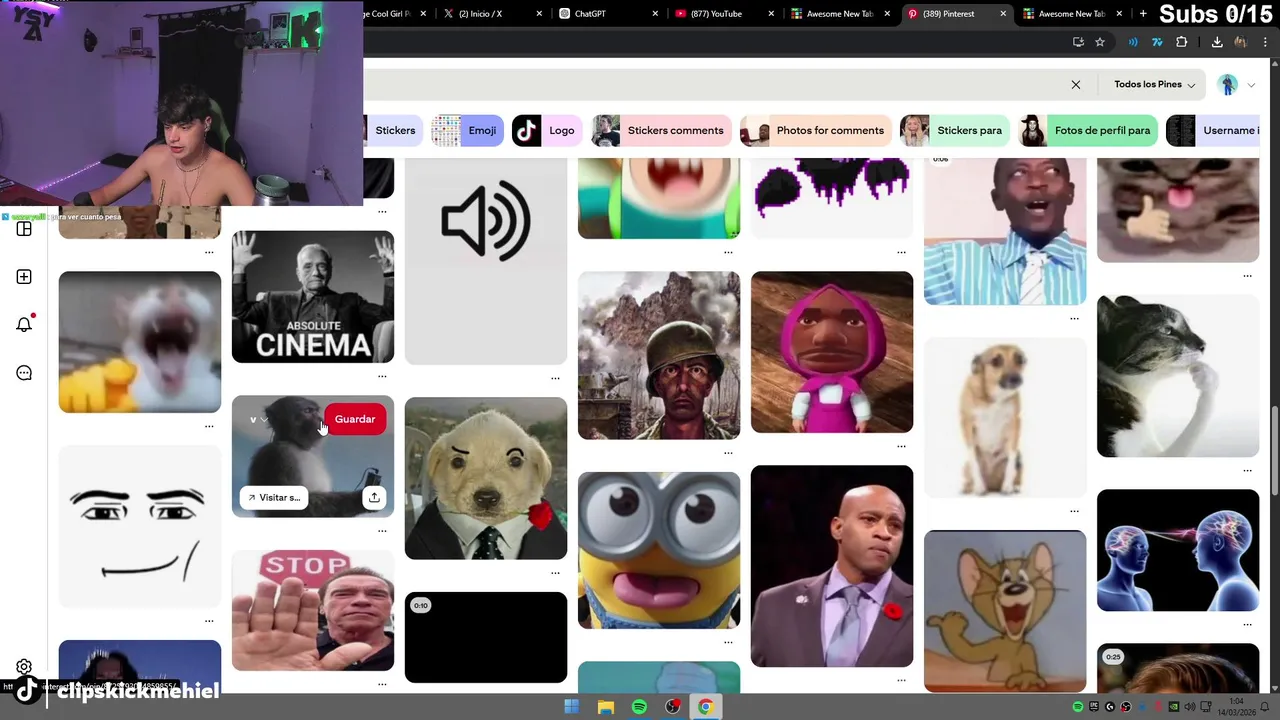Select the Stickers para chip
Viewport: 1280px width, 720px height.
click(955, 130)
